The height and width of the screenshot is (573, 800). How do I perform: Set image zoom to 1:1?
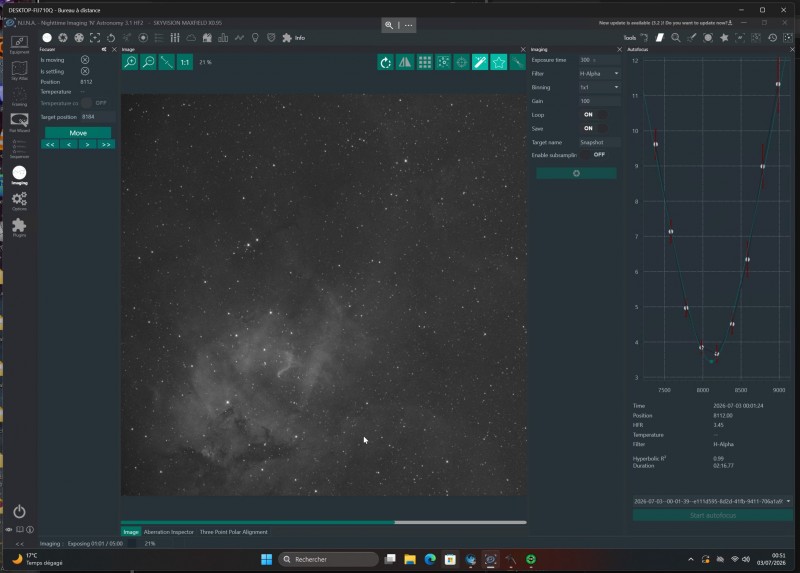point(185,62)
